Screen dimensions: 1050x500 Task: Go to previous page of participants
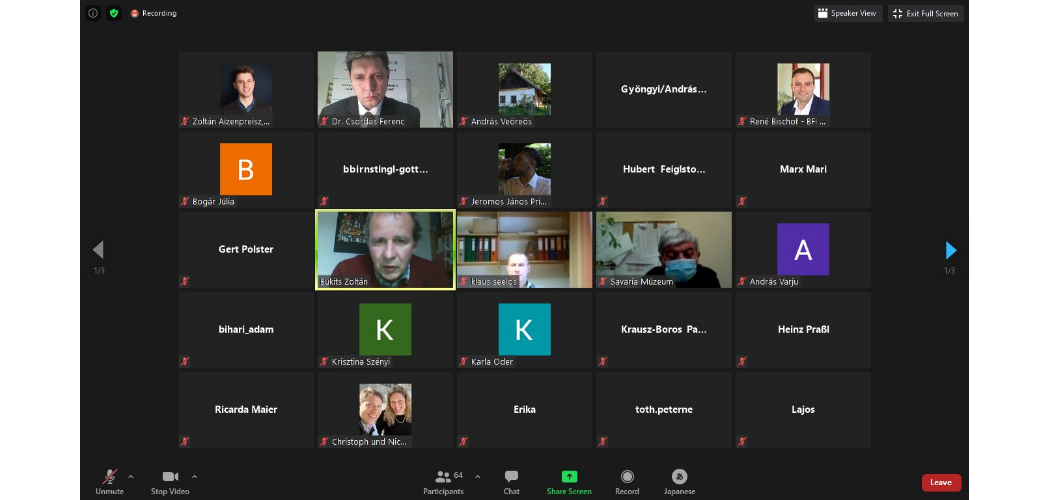(x=98, y=250)
